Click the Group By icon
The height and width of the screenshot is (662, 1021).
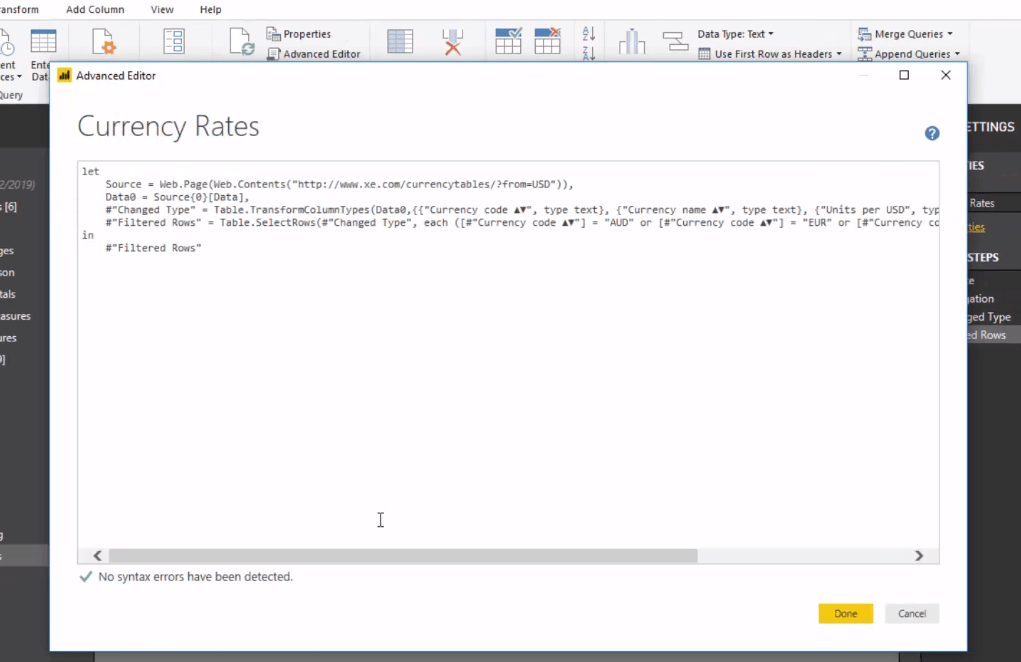click(675, 42)
